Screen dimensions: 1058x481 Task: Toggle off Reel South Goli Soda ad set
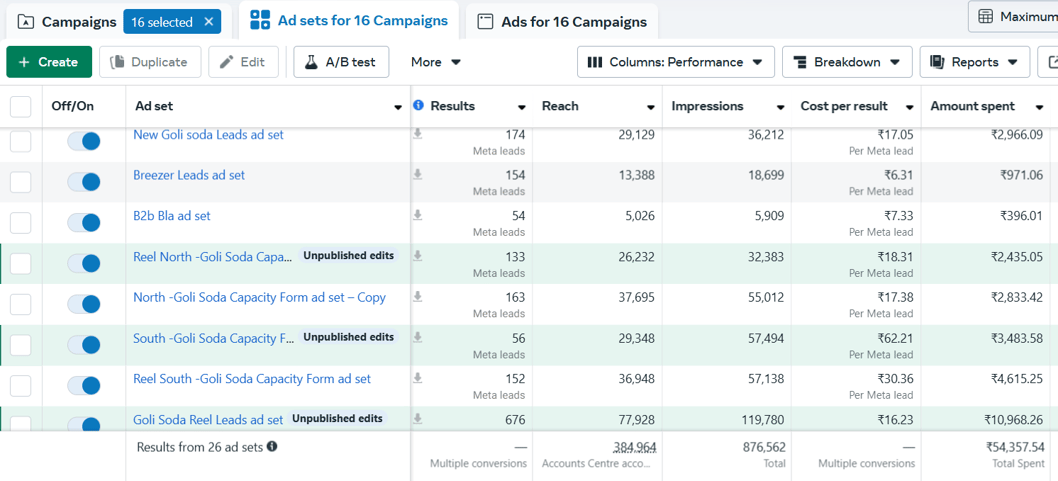[84, 385]
